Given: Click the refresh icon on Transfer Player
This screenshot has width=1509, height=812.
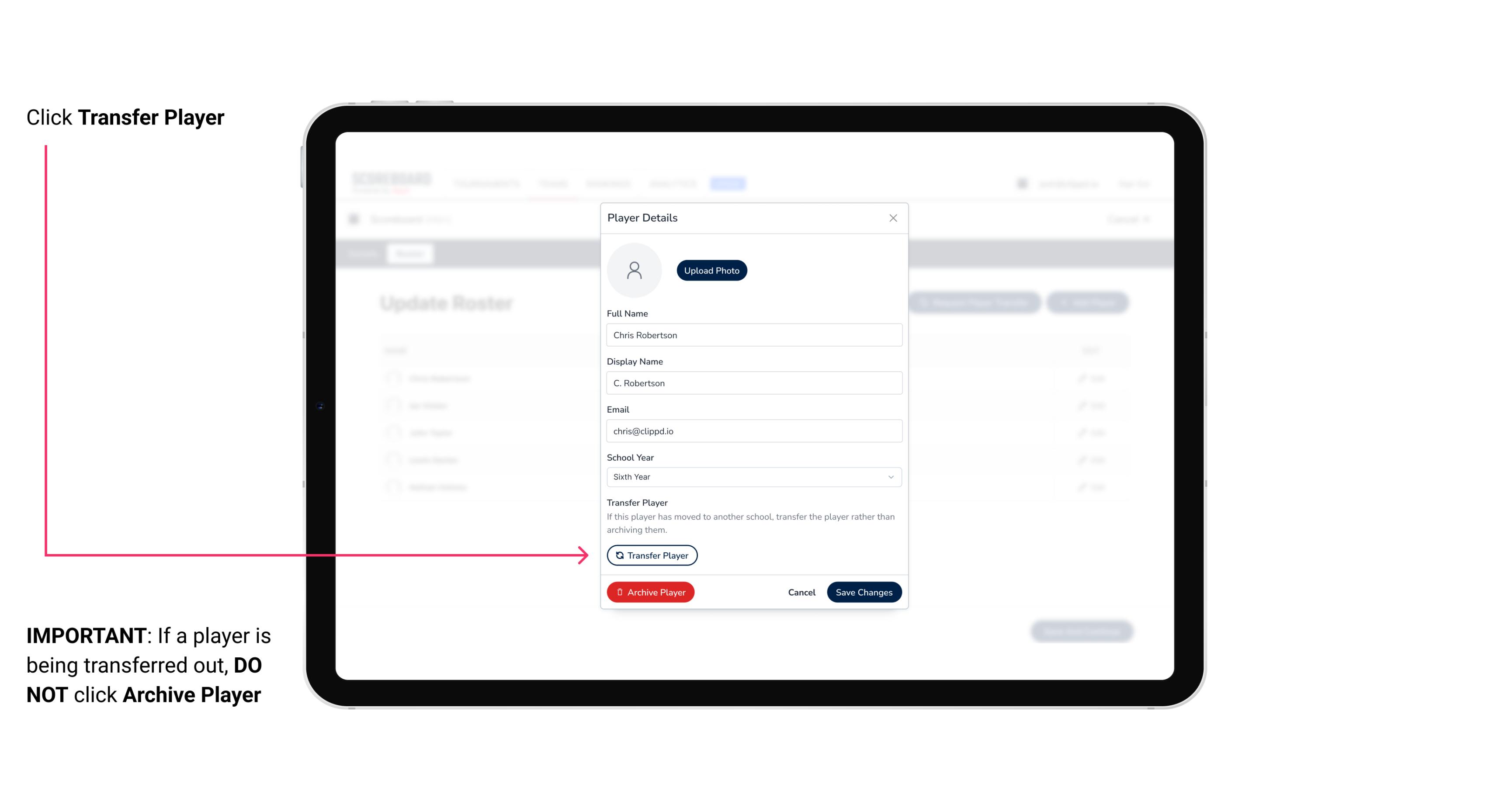Looking at the screenshot, I should pyautogui.click(x=618, y=555).
